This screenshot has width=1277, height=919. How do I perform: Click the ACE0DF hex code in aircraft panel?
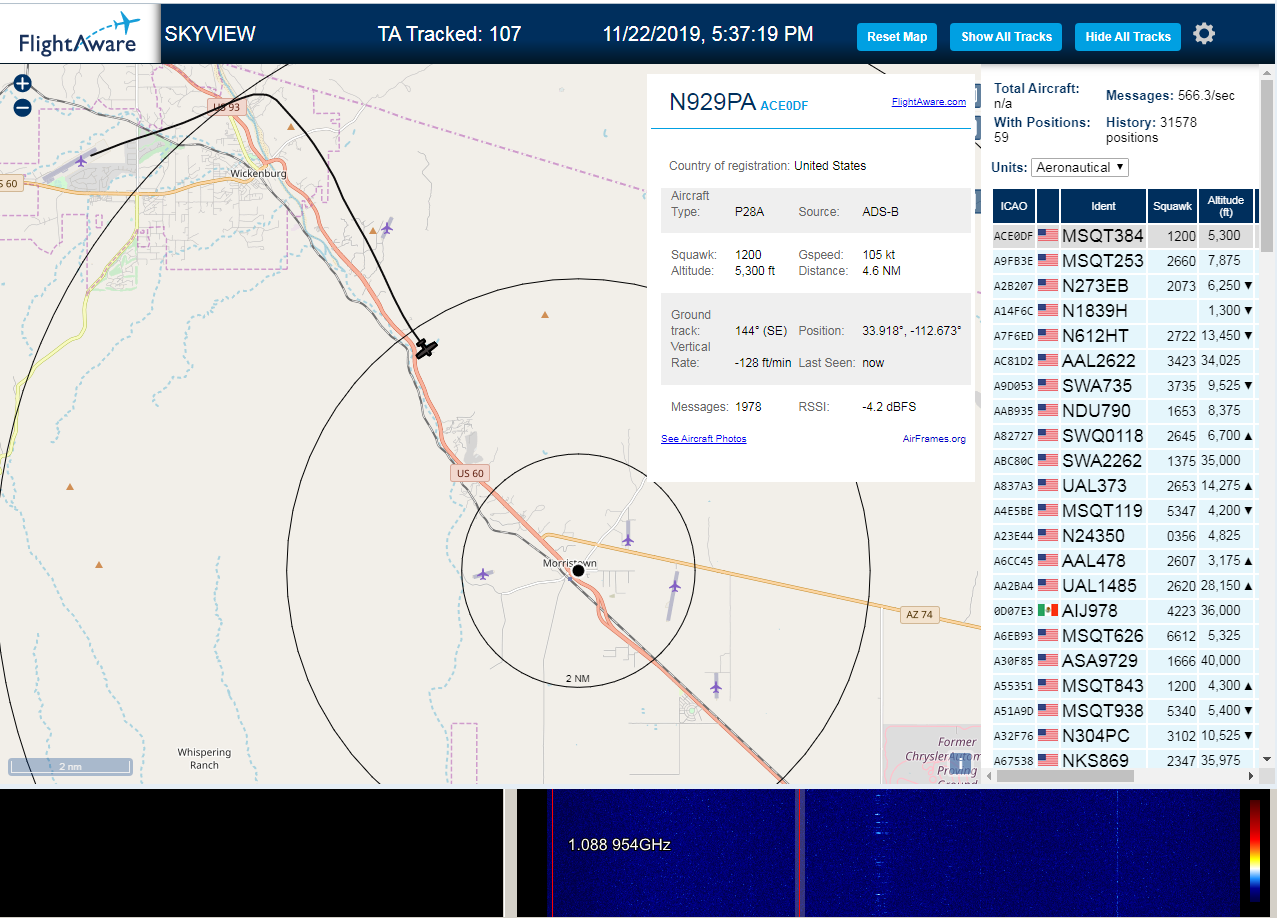[x=784, y=105]
